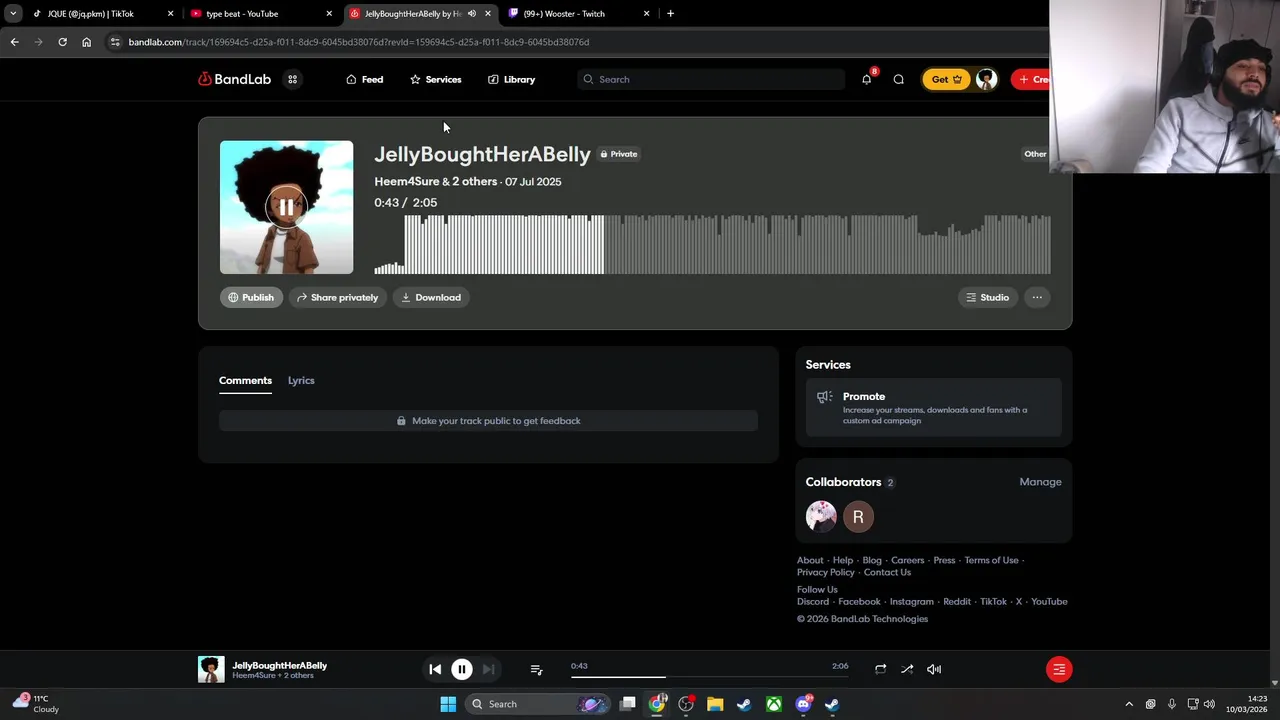
Task: Skip to next track in player bar
Action: coord(488,669)
